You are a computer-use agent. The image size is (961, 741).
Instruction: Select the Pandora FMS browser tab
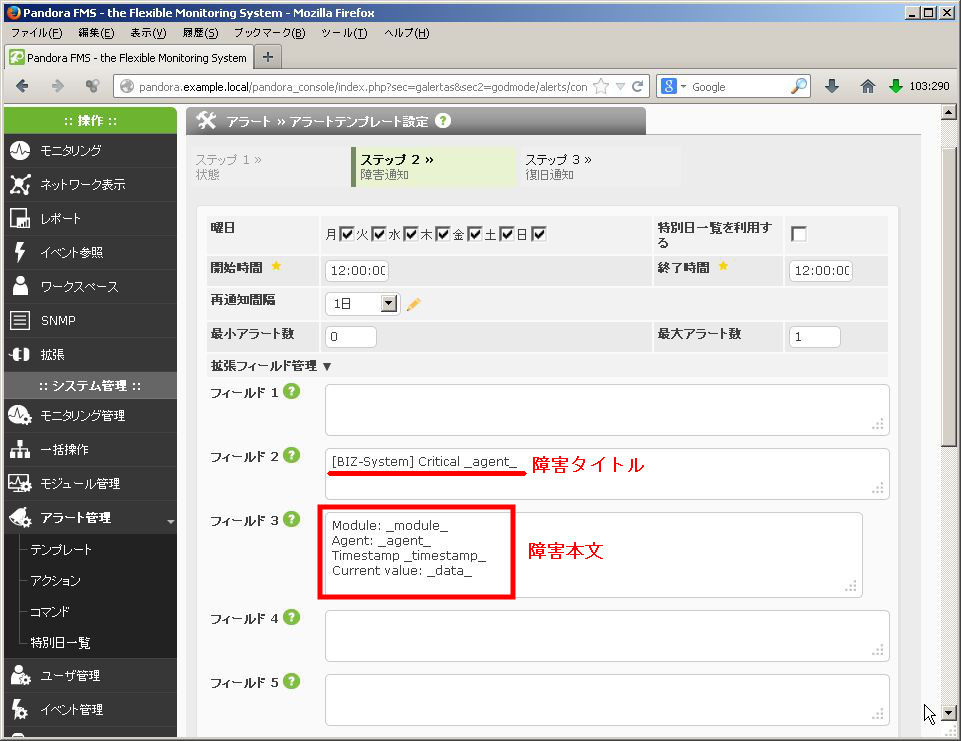click(x=129, y=58)
